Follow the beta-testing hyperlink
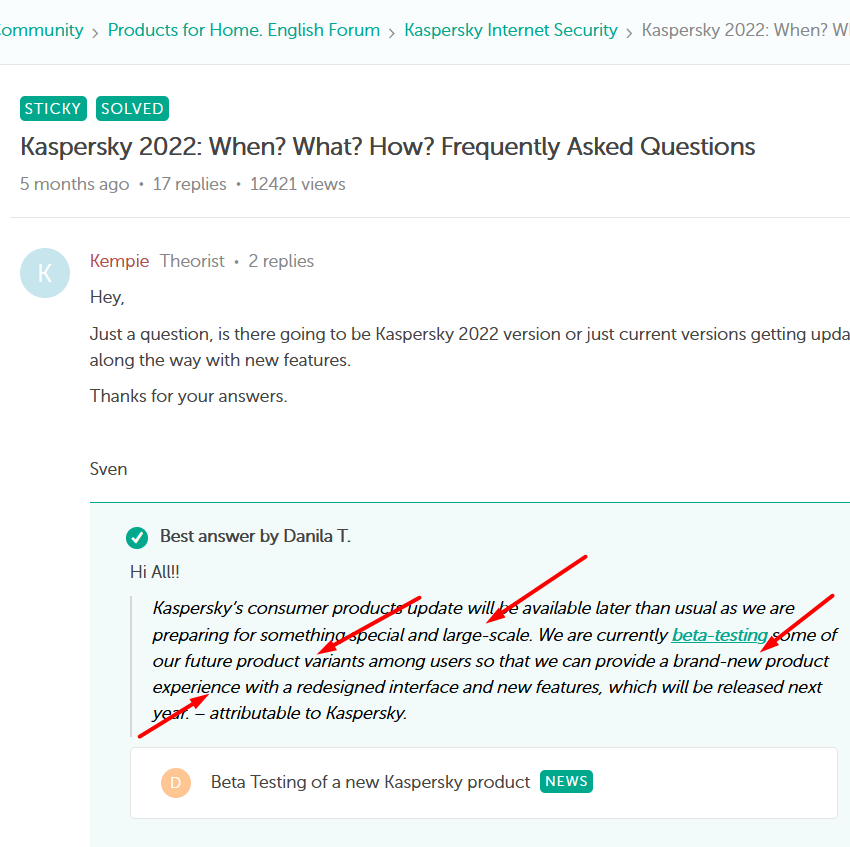This screenshot has width=850, height=847. pyautogui.click(x=719, y=635)
